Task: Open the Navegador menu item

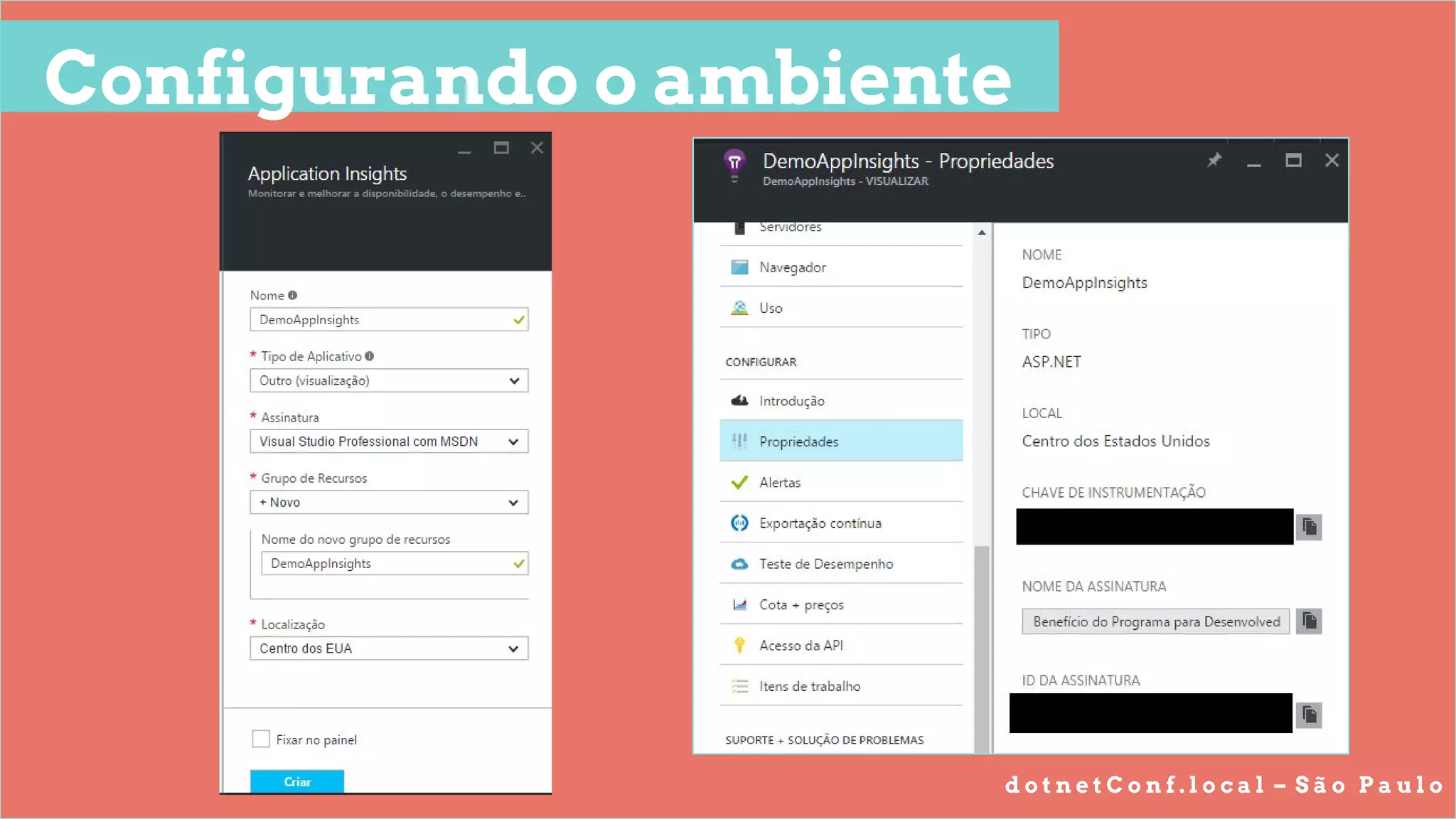Action: point(841,267)
